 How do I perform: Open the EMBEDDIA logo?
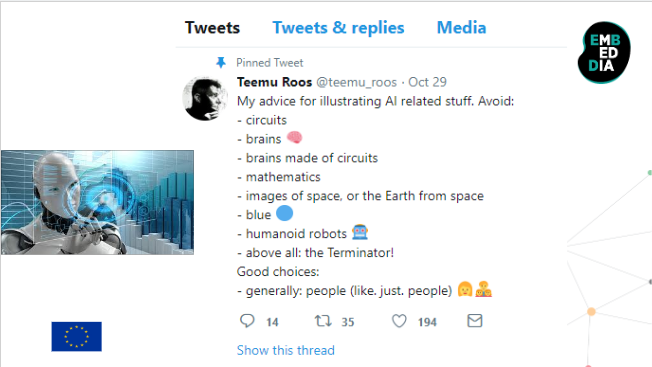click(604, 52)
